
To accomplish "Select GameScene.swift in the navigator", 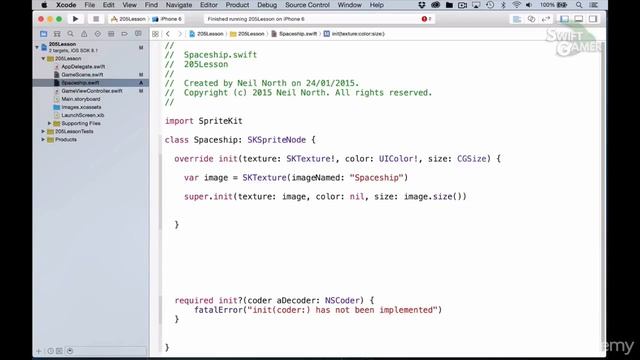I will click(82, 75).
